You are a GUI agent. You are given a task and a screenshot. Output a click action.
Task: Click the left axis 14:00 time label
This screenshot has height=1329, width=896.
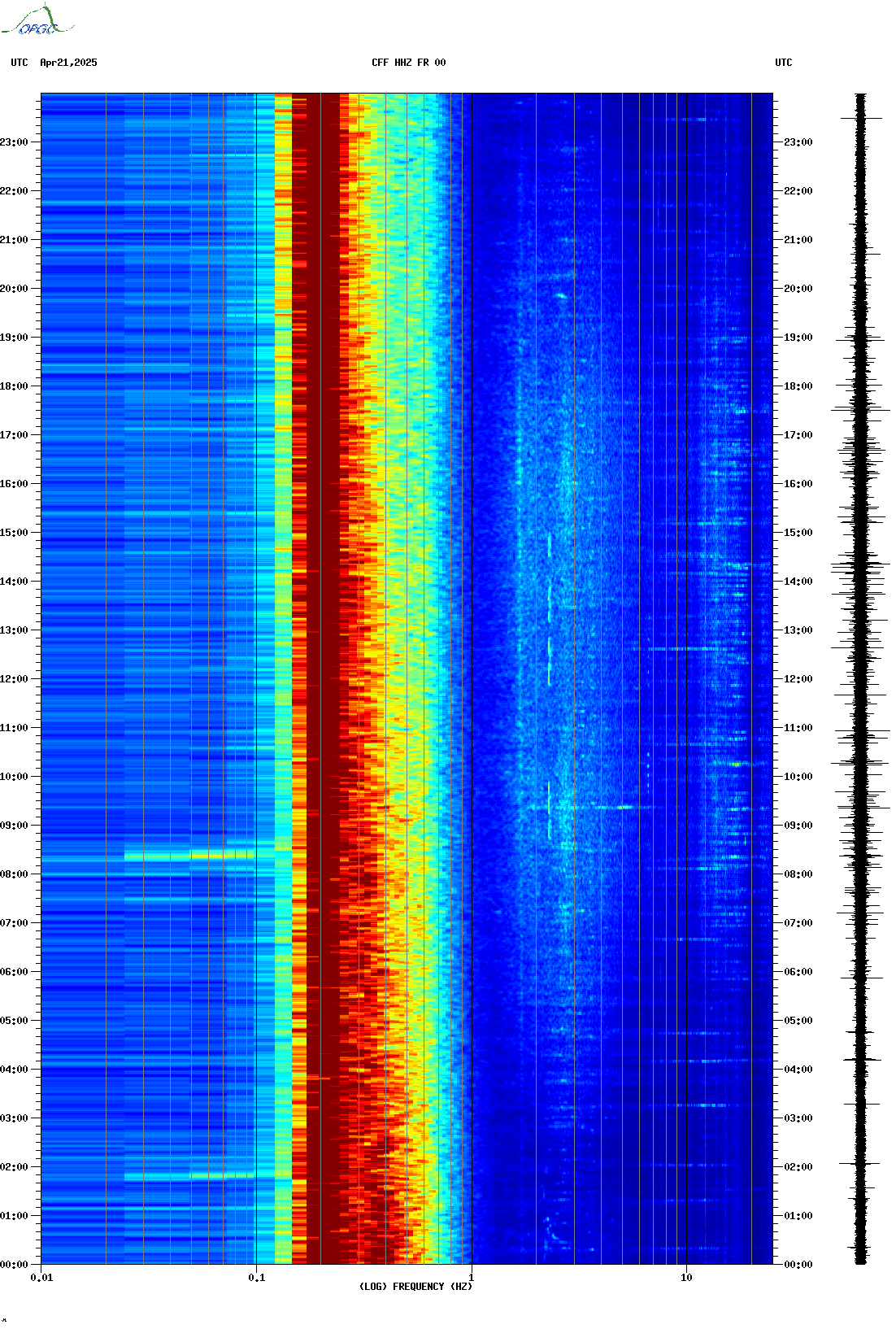[14, 582]
